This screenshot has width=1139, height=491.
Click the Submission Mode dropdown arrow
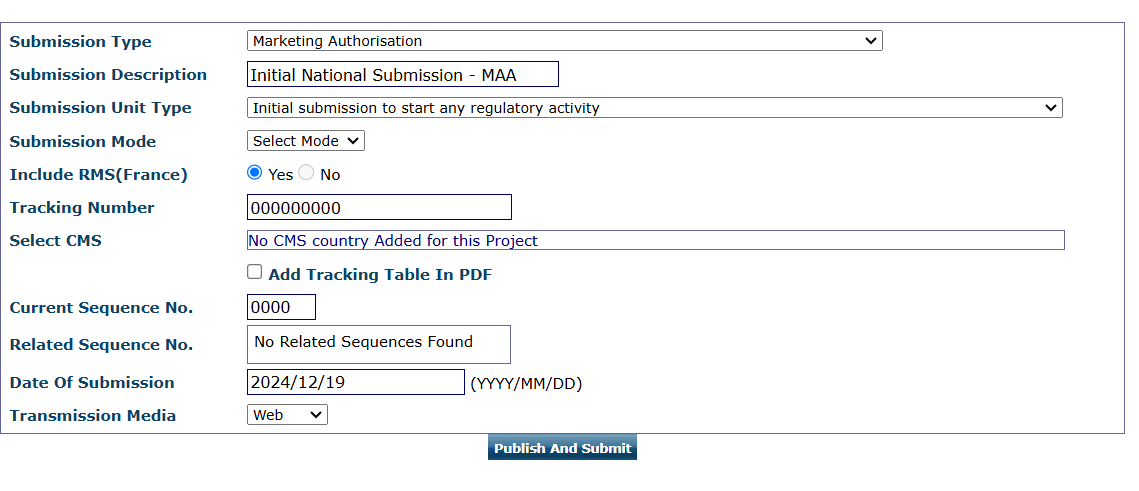(354, 141)
